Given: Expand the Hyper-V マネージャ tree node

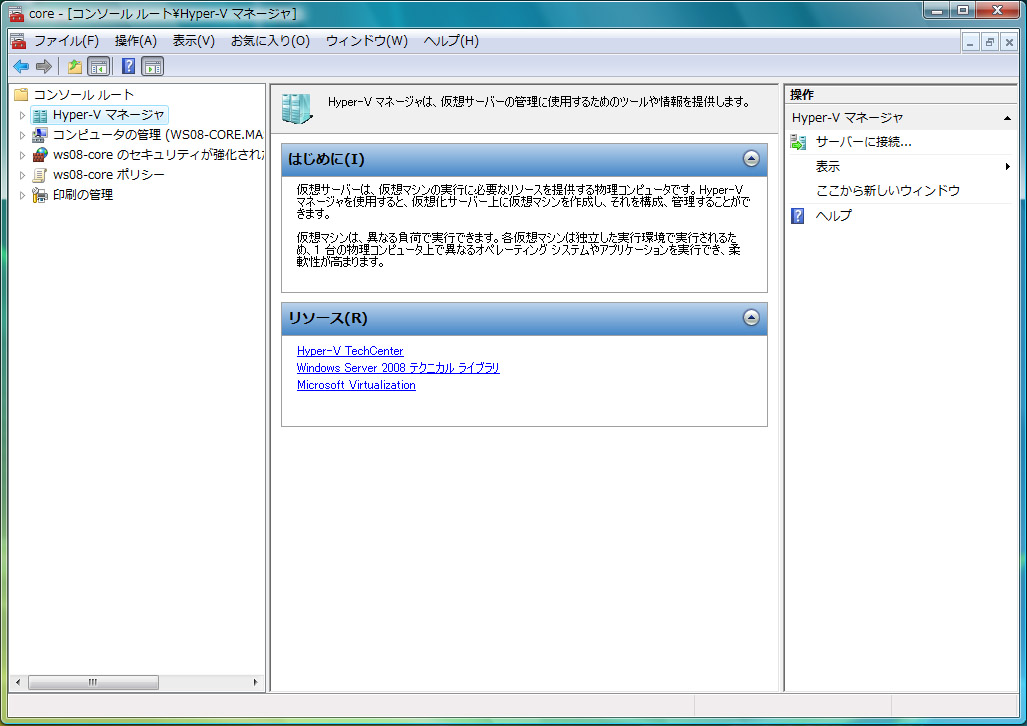Looking at the screenshot, I should click(22, 115).
